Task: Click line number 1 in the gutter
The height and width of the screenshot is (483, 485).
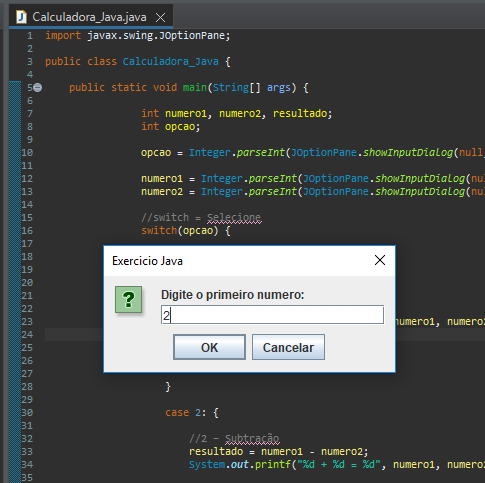Action: [30, 35]
